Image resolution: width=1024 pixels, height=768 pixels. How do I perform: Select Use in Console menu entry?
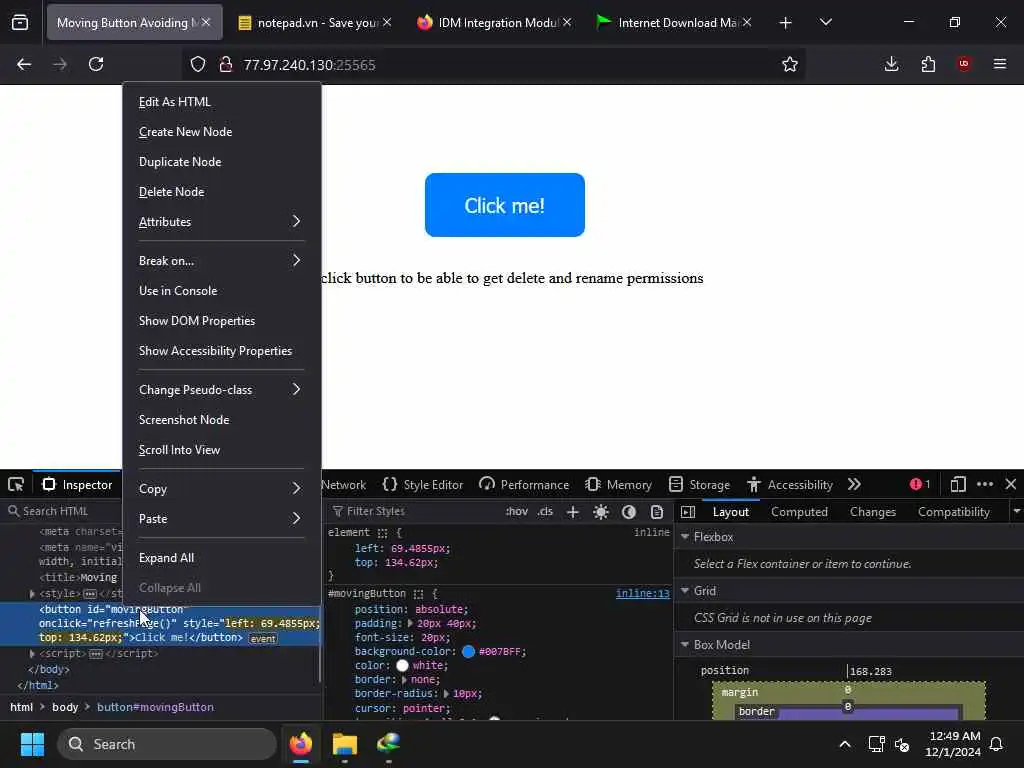221,291
